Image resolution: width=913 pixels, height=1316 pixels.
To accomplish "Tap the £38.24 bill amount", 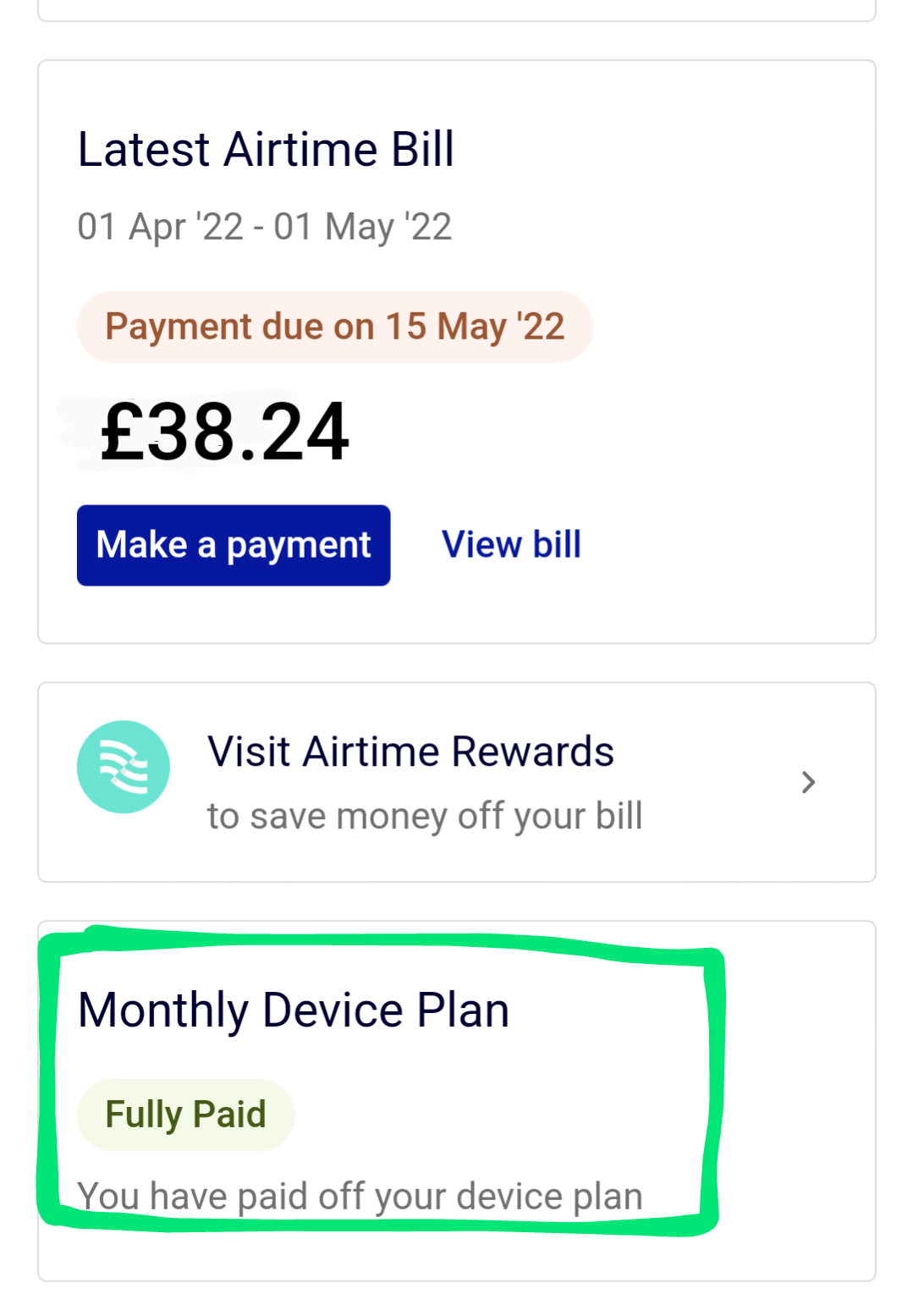I will [224, 432].
